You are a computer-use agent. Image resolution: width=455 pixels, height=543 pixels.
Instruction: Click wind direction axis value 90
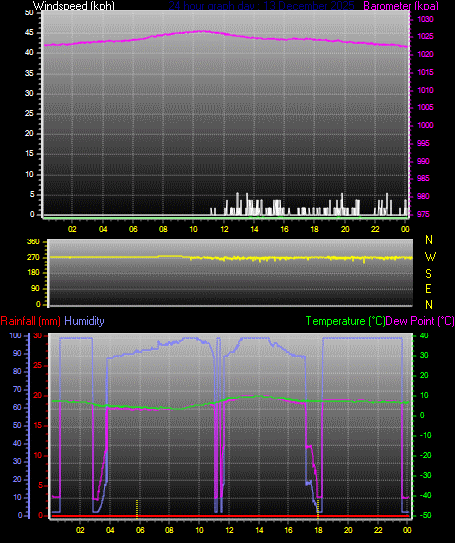pyautogui.click(x=35, y=288)
